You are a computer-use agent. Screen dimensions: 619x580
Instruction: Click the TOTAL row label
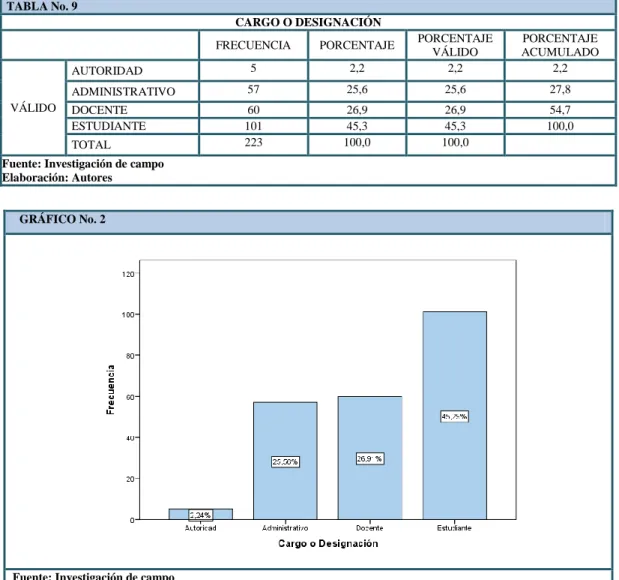click(91, 145)
